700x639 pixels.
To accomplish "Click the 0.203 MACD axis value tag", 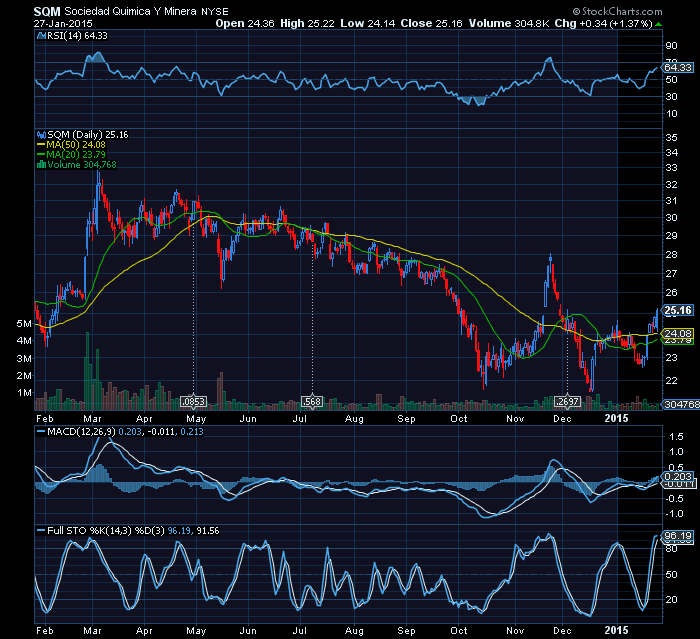I will 678,476.
